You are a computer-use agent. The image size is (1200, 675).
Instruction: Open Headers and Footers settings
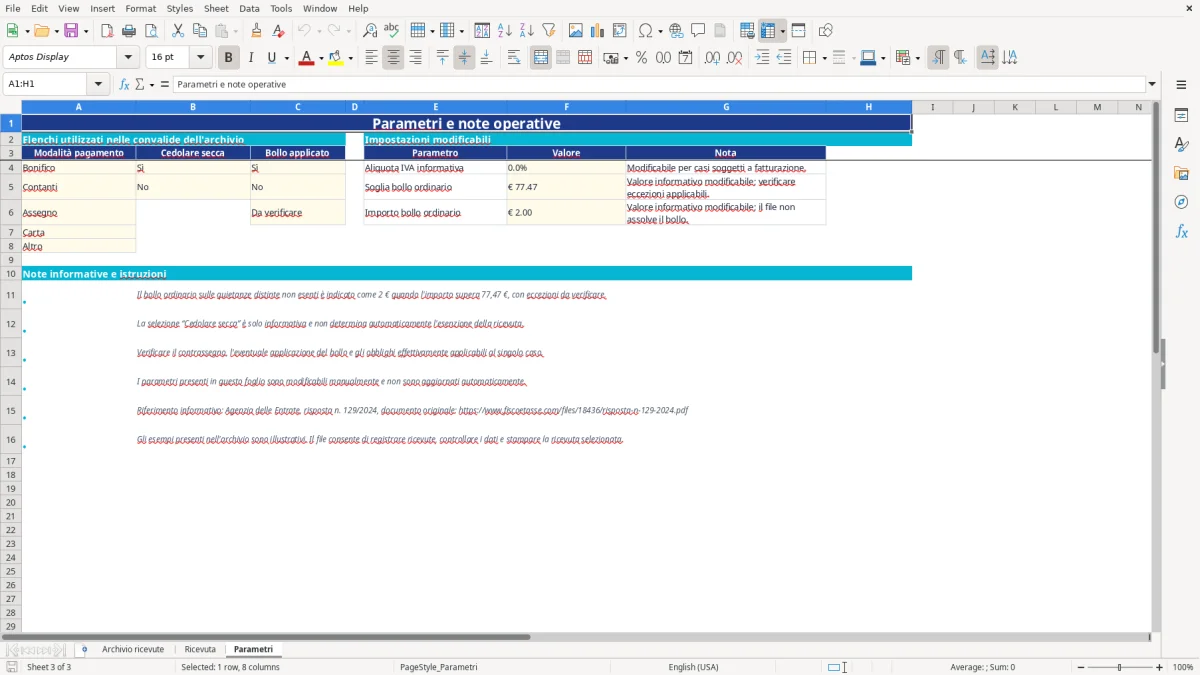coord(720,30)
